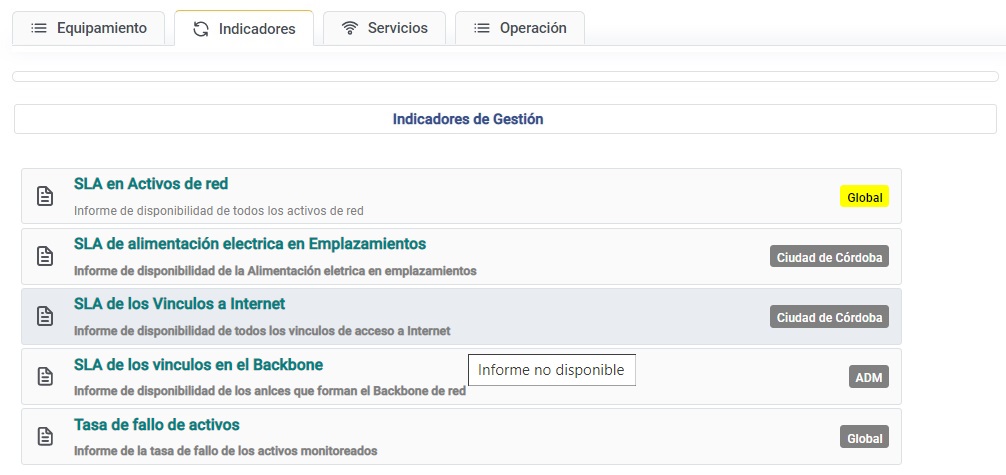
Task: Select SLA de los vinculos en el Backbone title
Action: (198, 364)
